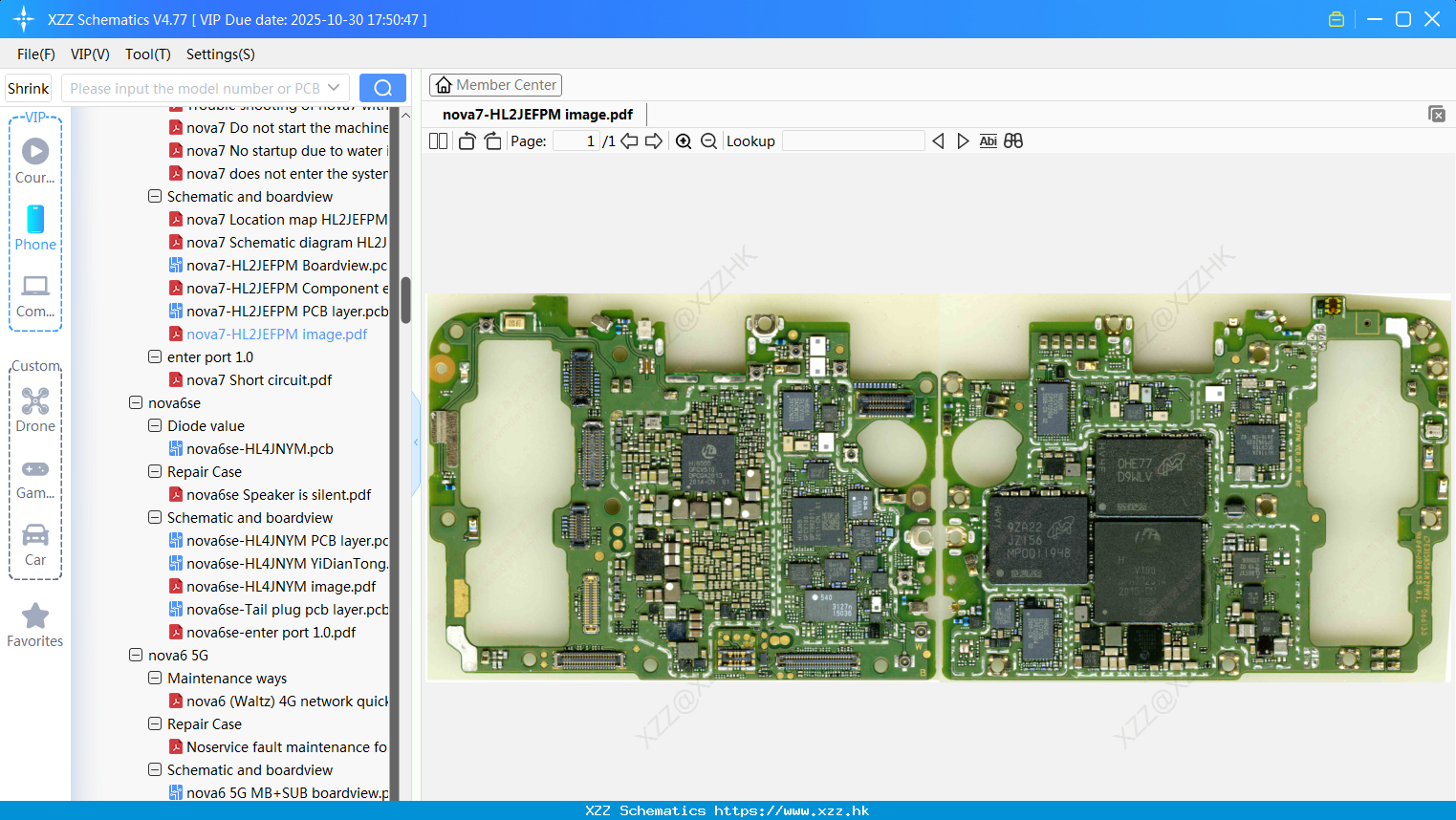Collapse nova6se Repair Case folder
The height and width of the screenshot is (820, 1456).
point(155,471)
